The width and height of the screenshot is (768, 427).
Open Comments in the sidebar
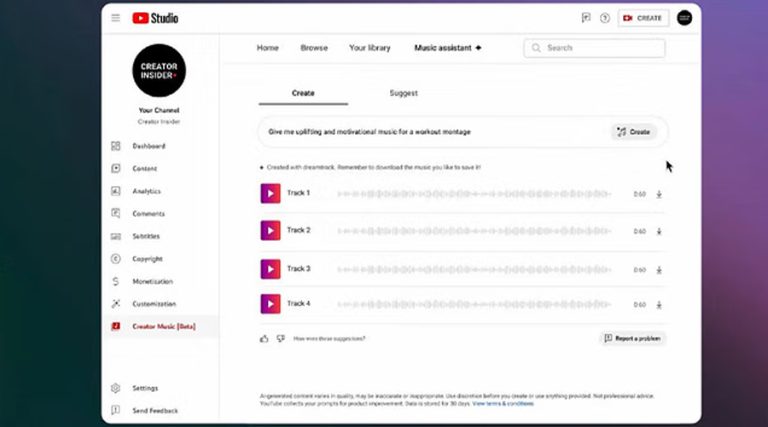tap(148, 214)
